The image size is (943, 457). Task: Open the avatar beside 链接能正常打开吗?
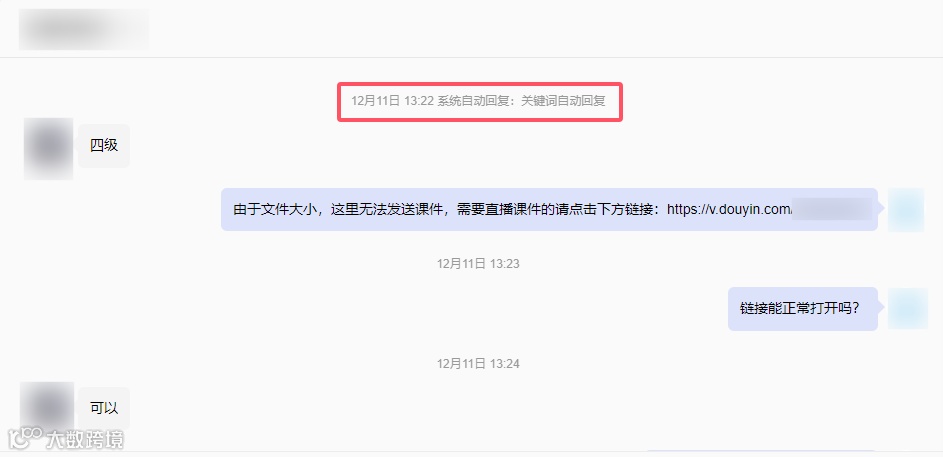click(x=908, y=308)
